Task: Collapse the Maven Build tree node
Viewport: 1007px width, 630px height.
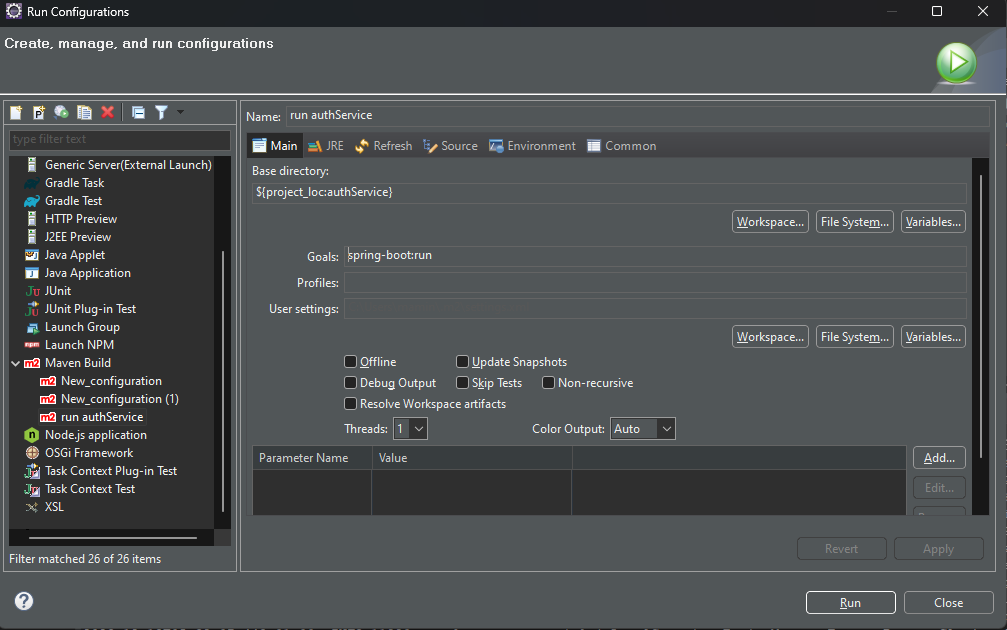Action: click(15, 363)
